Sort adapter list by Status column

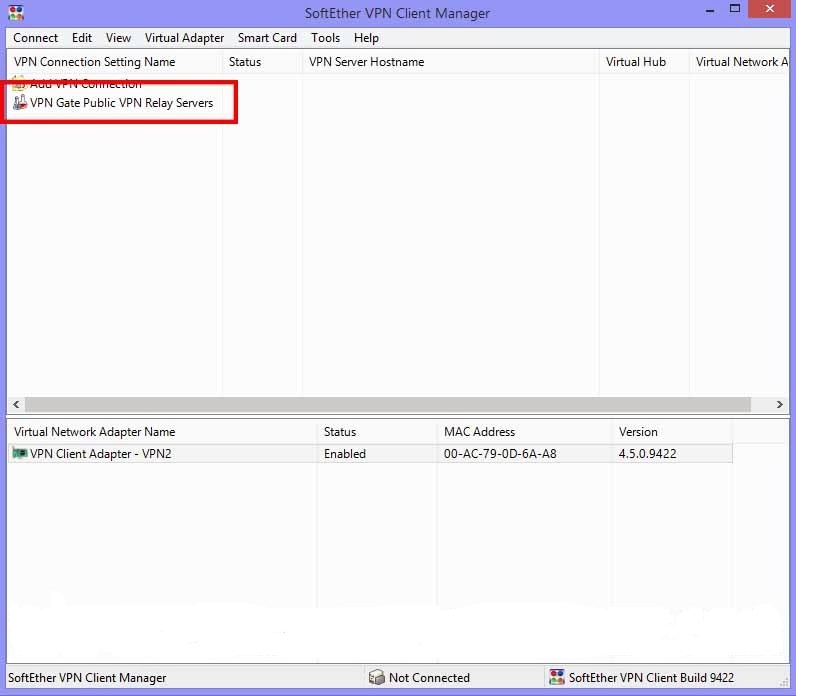click(377, 432)
